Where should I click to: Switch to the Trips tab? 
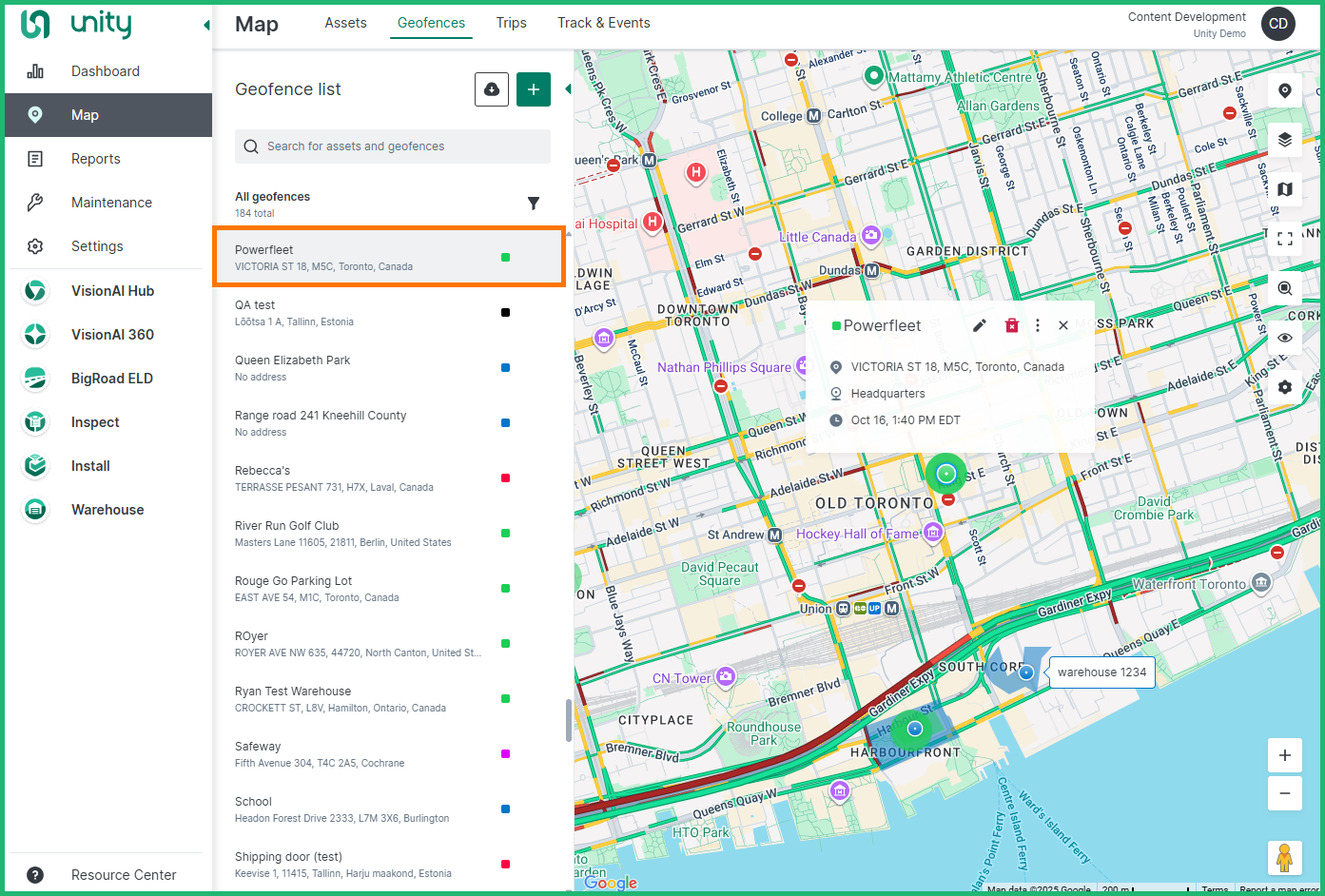click(x=511, y=23)
